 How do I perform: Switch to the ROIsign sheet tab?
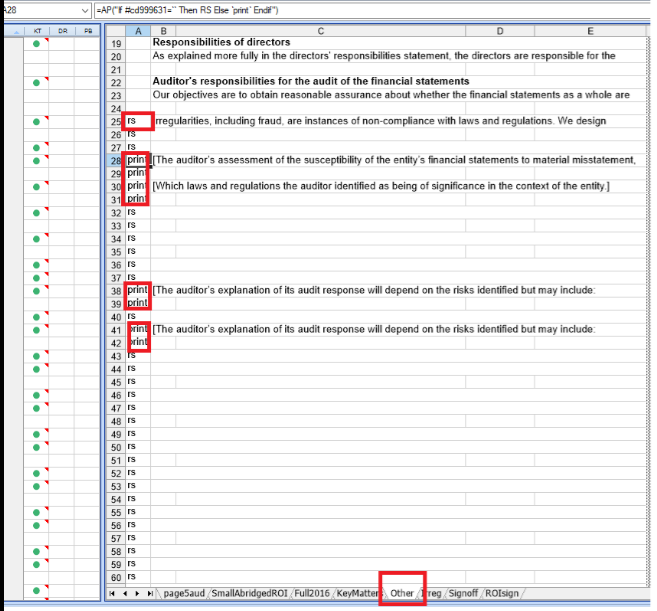(x=502, y=593)
